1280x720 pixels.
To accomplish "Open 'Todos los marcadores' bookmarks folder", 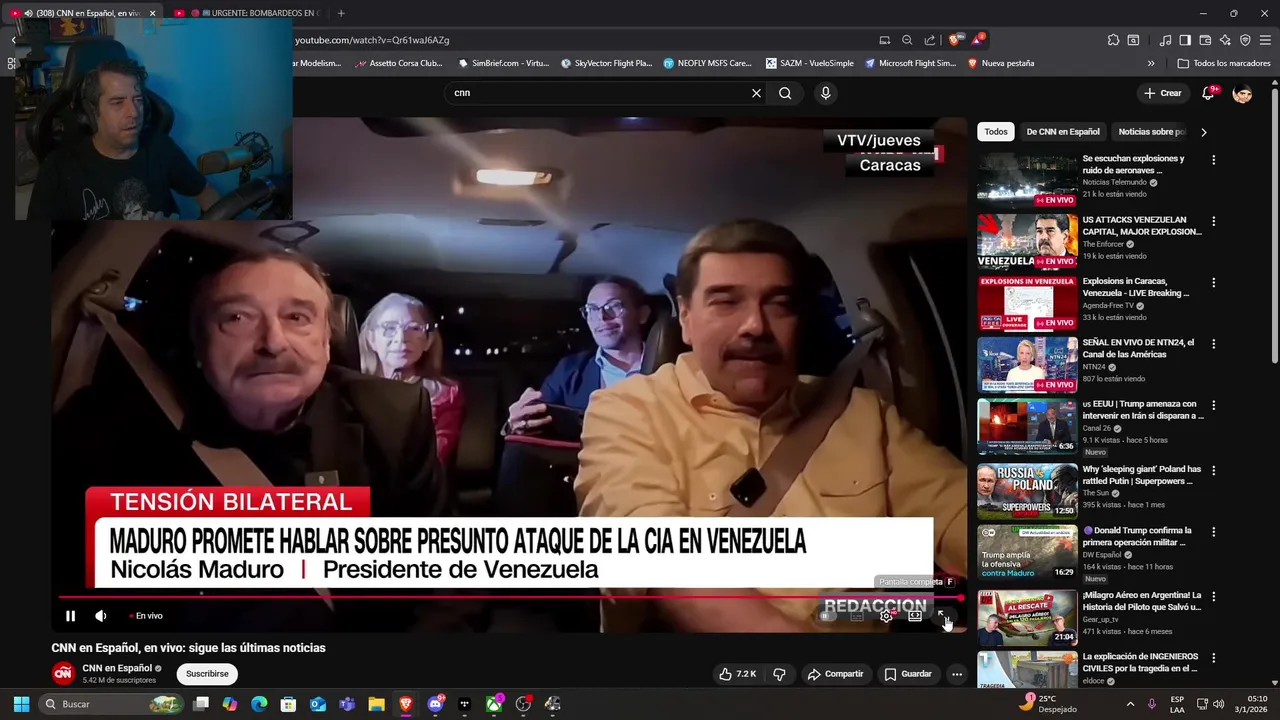I will 1224,63.
